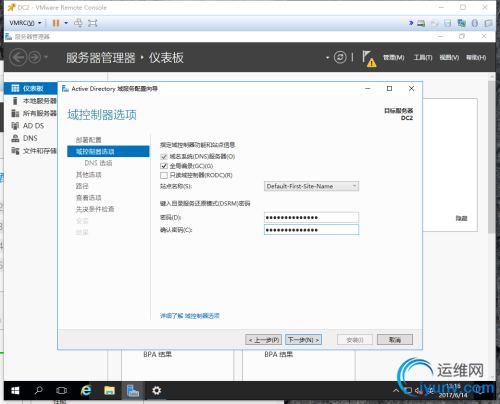The height and width of the screenshot is (404, 500).
Task: Go forward in Server Manager
Action: point(34,57)
